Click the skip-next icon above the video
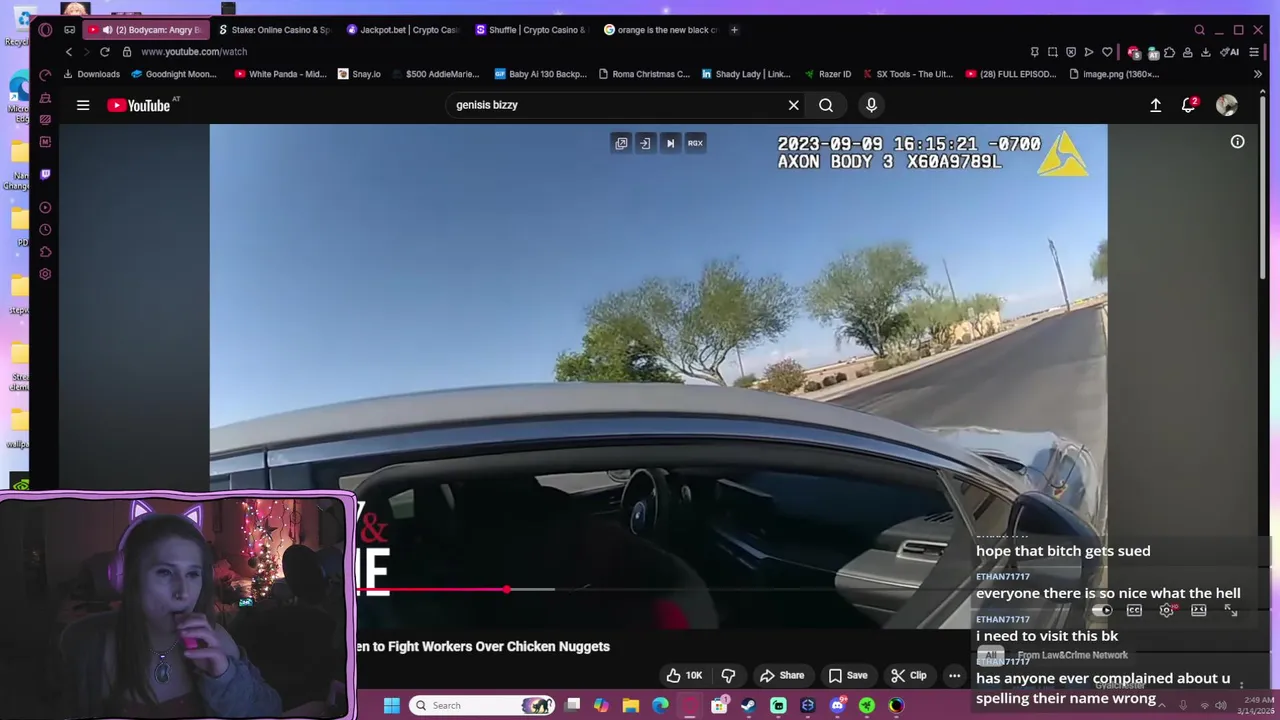The image size is (1280, 720). pyautogui.click(x=670, y=143)
